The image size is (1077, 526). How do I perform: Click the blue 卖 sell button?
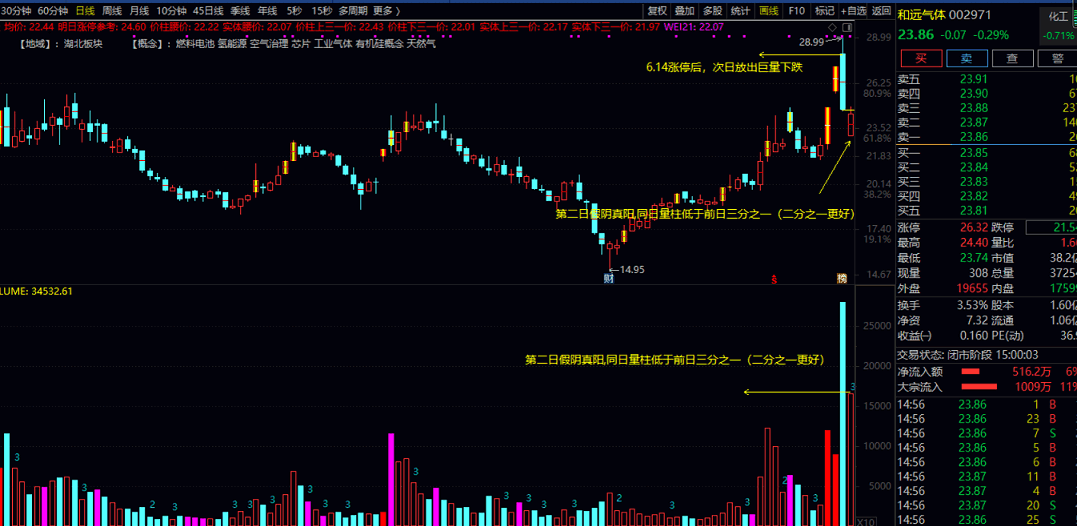pos(966,58)
